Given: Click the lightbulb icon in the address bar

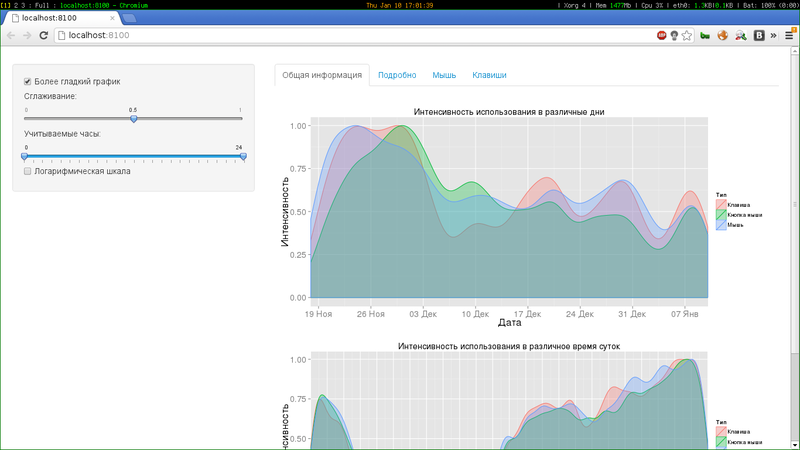Looking at the screenshot, I should pos(674,35).
